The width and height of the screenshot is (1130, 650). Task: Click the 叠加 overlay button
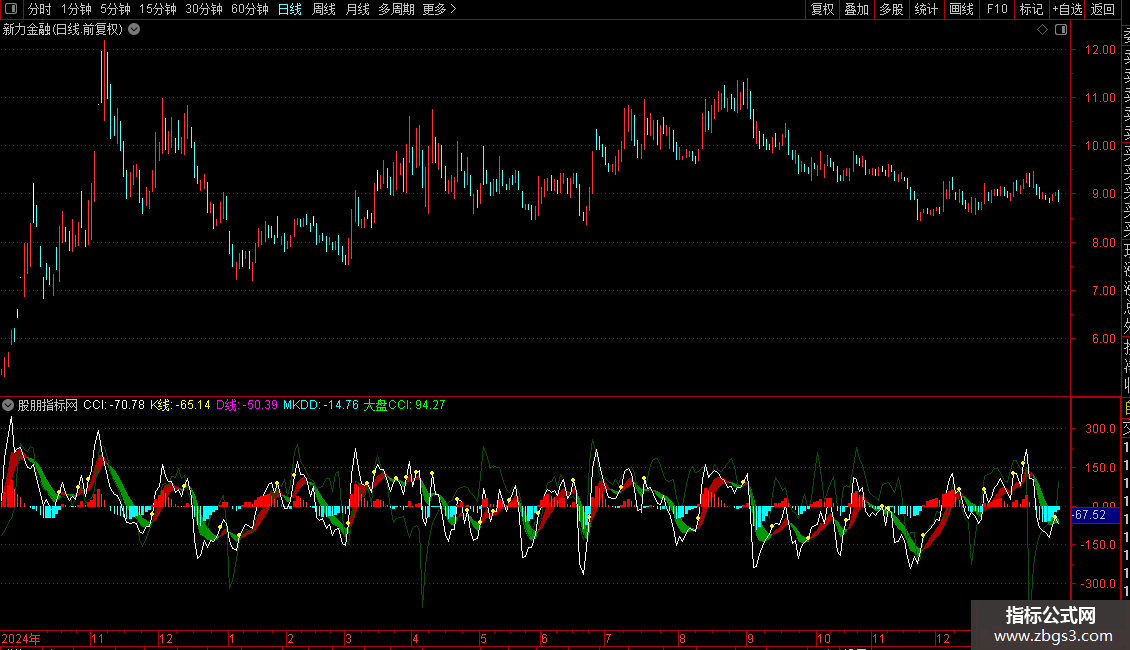(x=857, y=9)
